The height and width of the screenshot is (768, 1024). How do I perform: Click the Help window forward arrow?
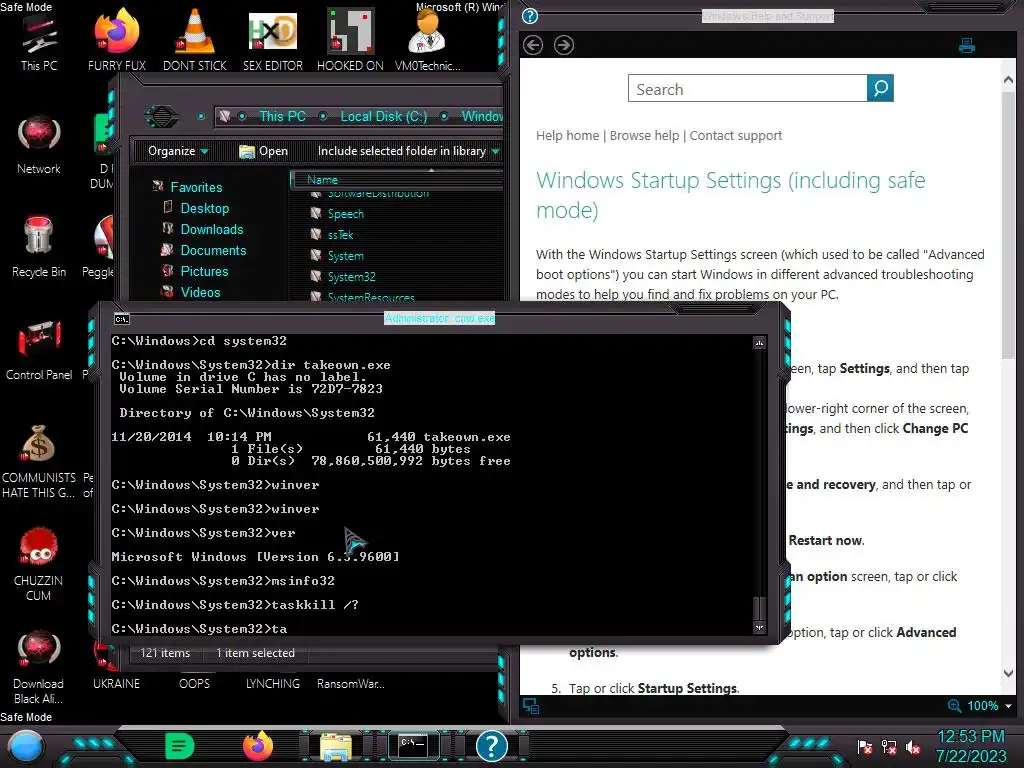click(x=564, y=45)
